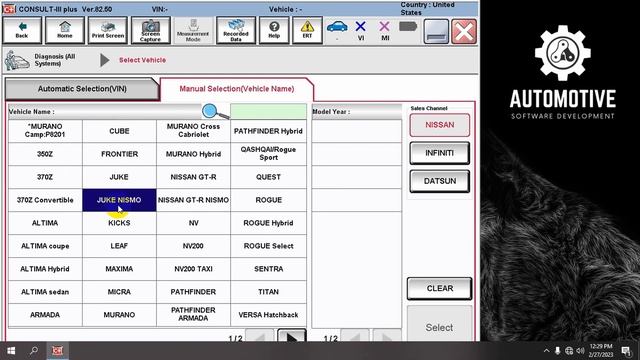Choose the INFINITI sales channel
The width and height of the screenshot is (640, 360).
pos(440,153)
